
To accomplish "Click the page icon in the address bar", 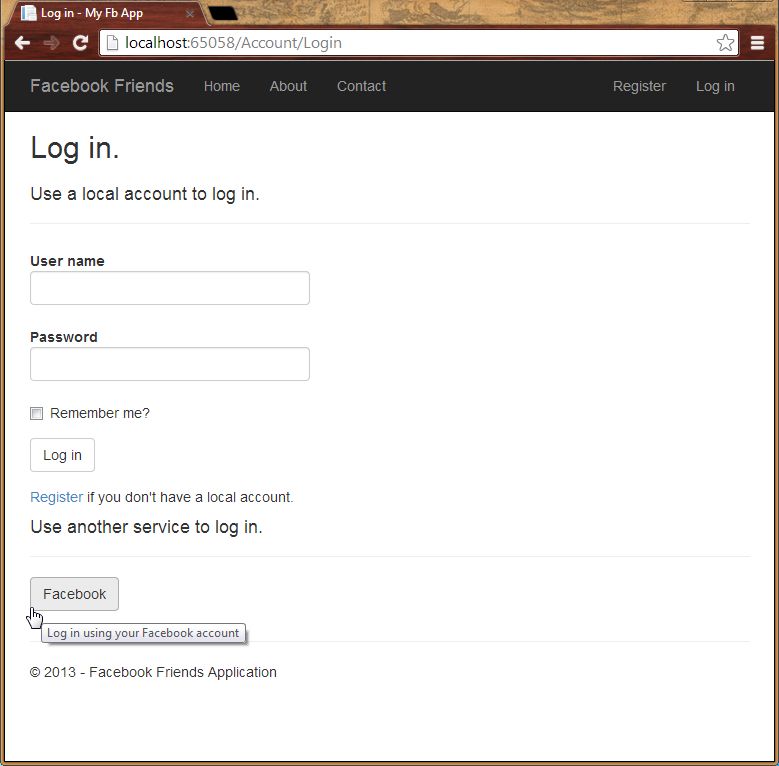I will click(x=113, y=43).
